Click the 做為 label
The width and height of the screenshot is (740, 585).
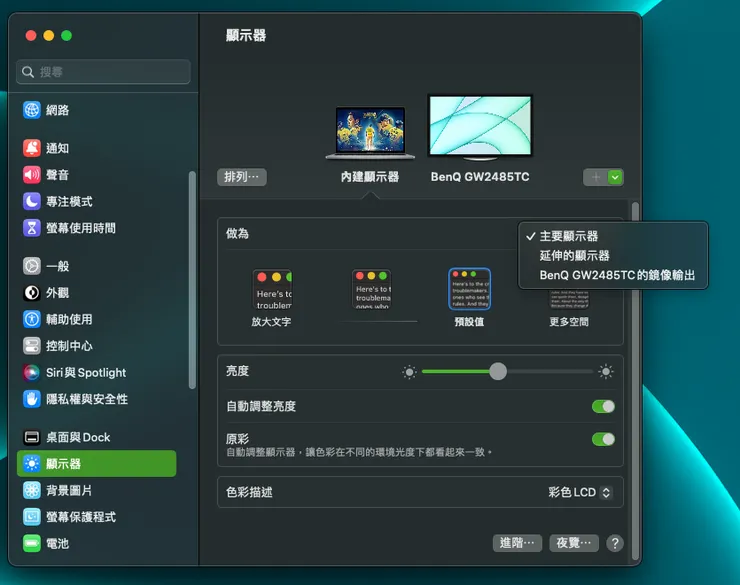[237, 234]
